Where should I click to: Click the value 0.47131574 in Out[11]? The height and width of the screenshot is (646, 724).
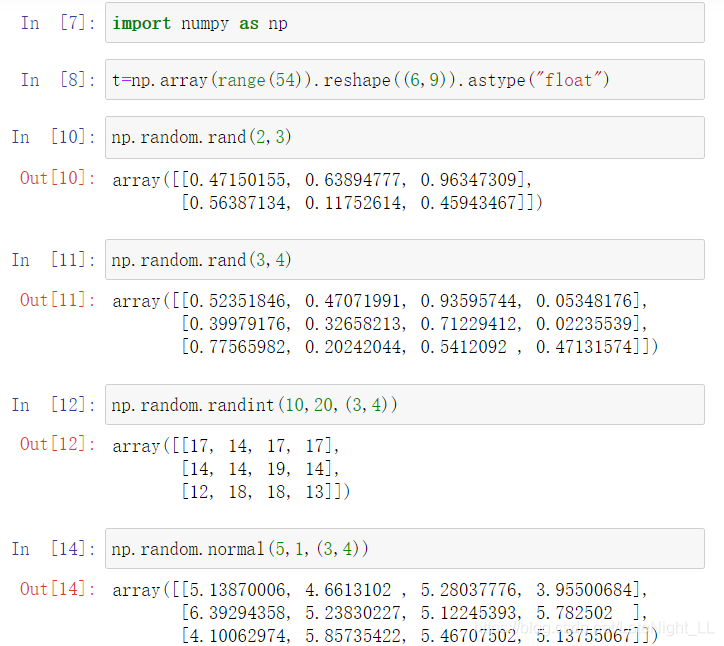584,347
